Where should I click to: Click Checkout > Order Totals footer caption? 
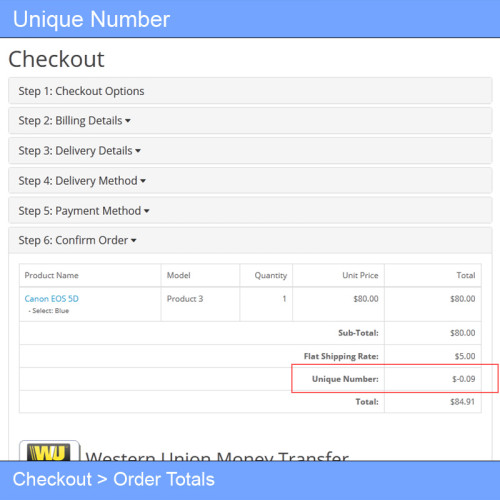[114, 479]
